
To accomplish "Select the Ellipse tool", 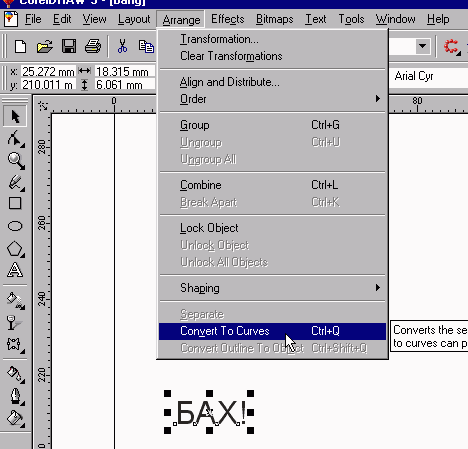I will point(15,226).
